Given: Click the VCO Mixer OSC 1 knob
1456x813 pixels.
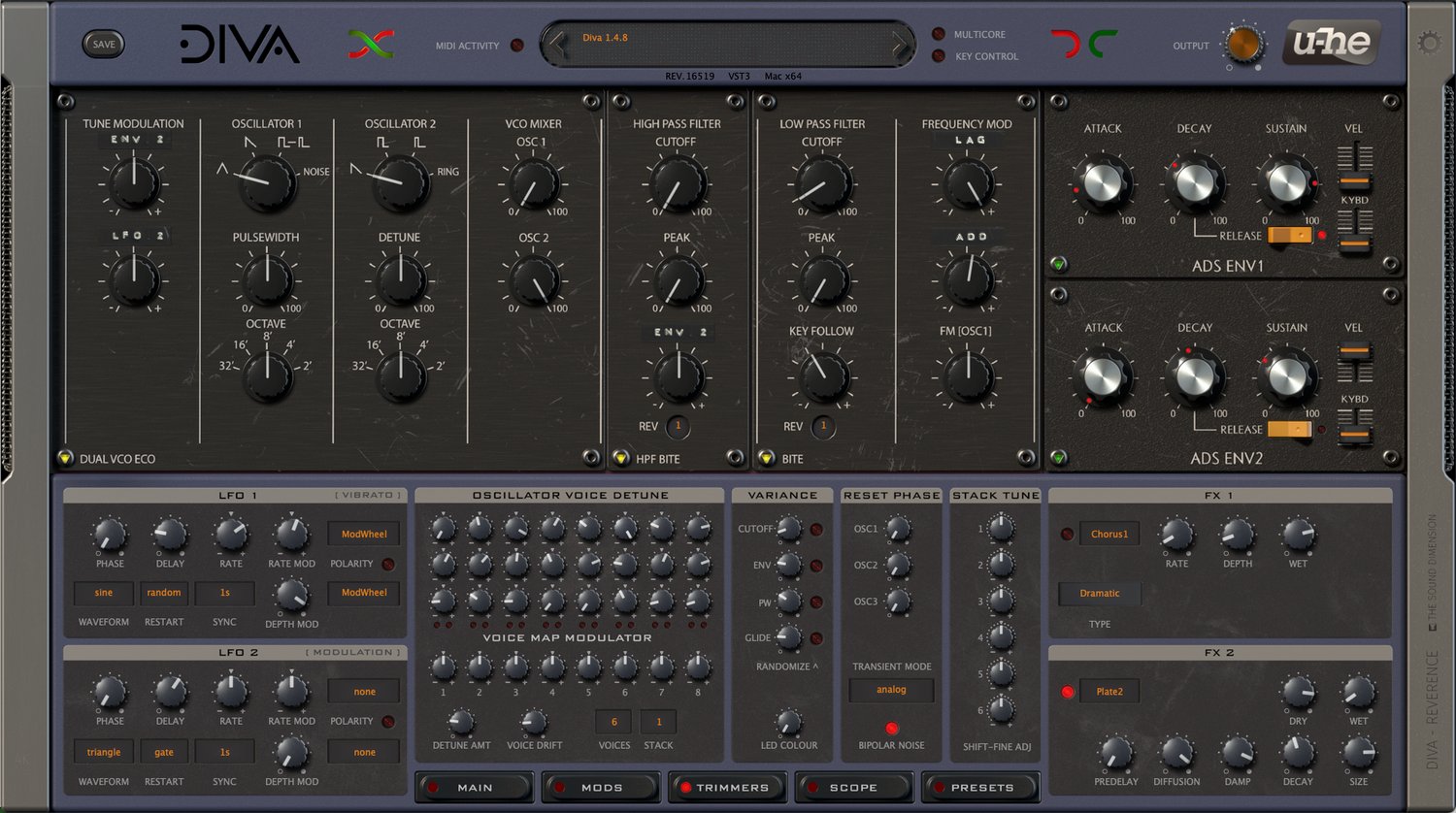Looking at the screenshot, I should coord(534,183).
